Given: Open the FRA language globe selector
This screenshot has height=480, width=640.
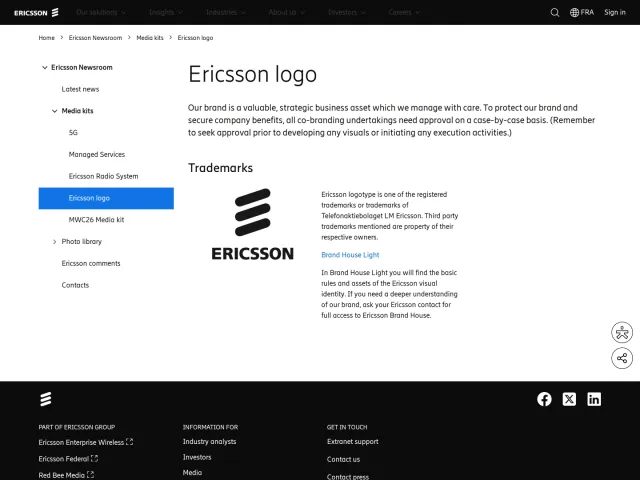Looking at the screenshot, I should click(x=582, y=13).
